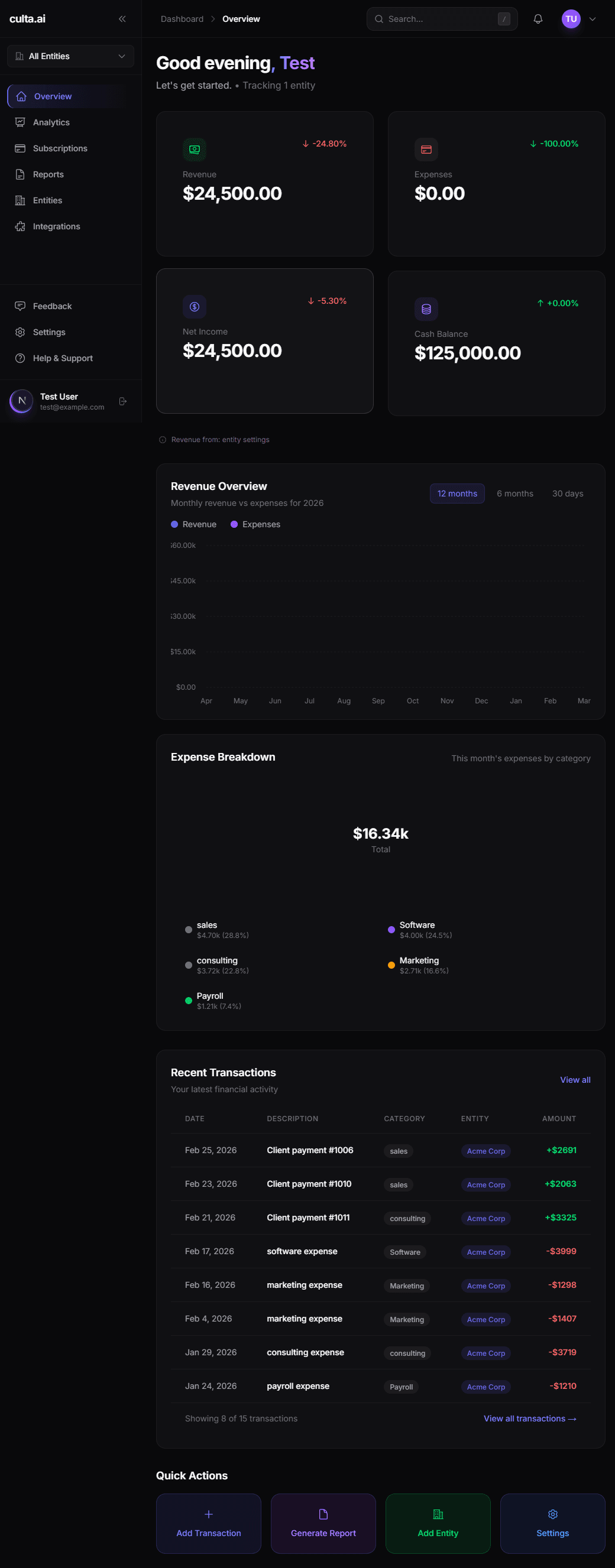Image resolution: width=615 pixels, height=1568 pixels.
Task: Toggle Revenue series in chart legend
Action: (193, 524)
